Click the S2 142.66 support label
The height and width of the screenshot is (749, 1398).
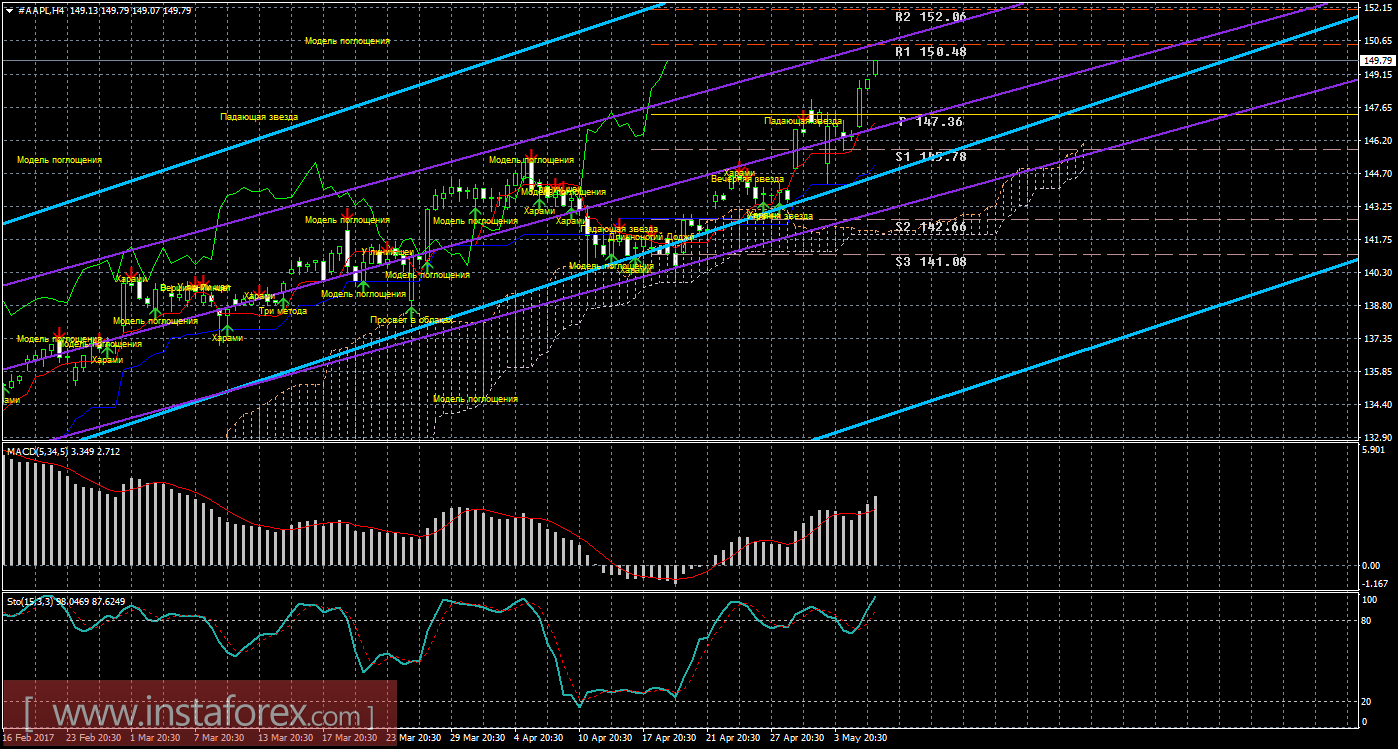[x=930, y=227]
